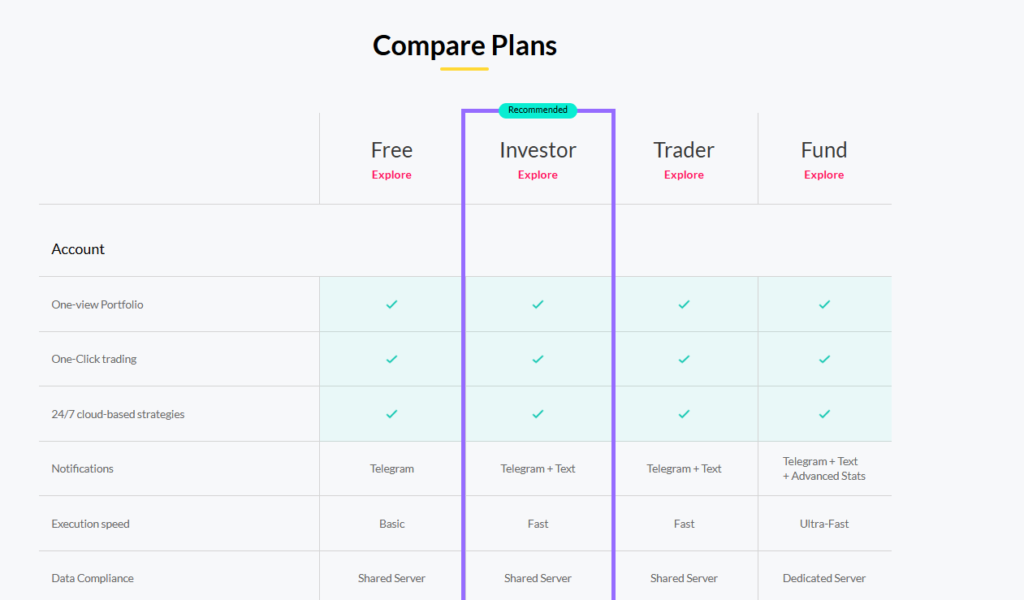Click the Account section header

coord(78,249)
